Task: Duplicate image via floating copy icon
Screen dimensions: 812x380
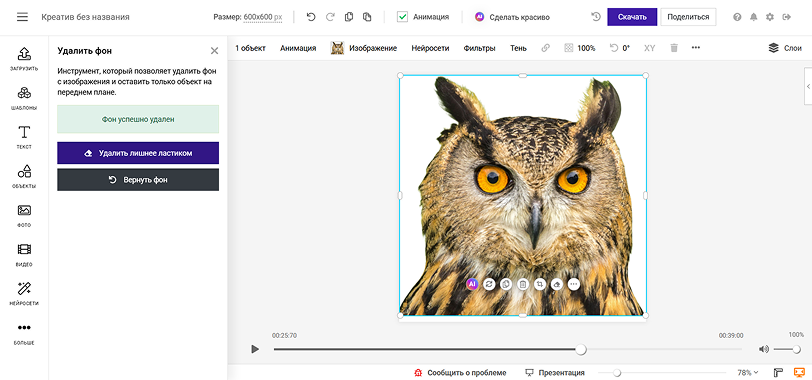Action: pos(506,284)
